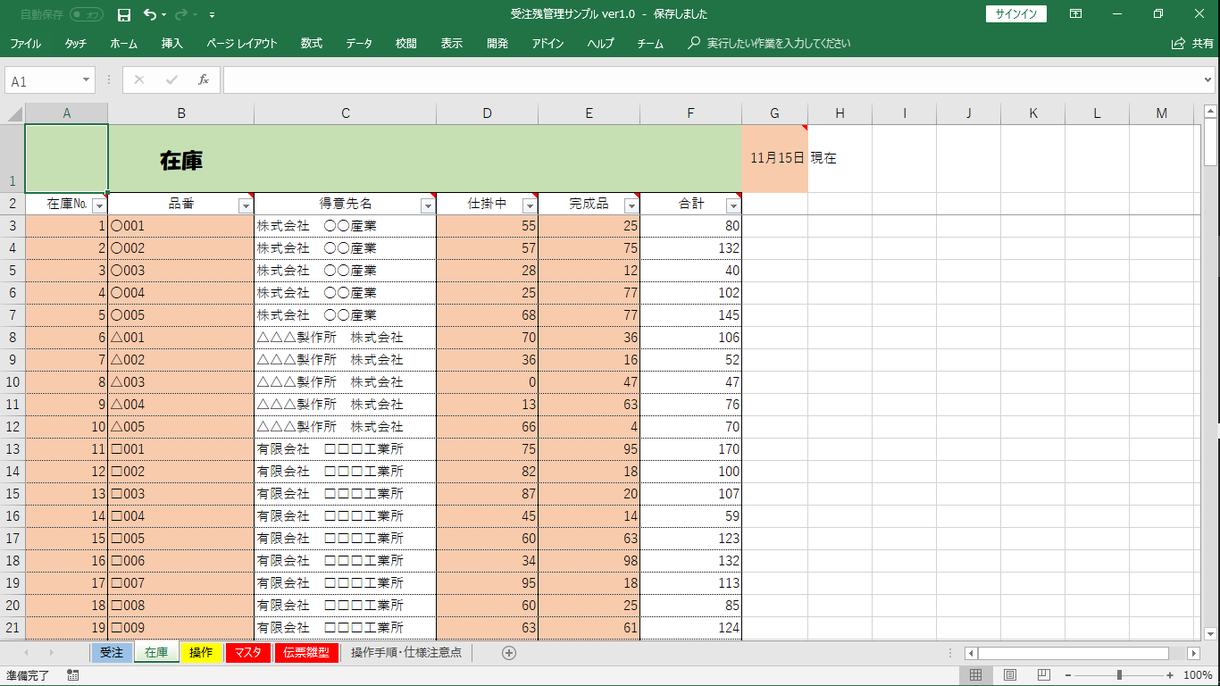
Task: Switch to Page Break Preview icon
Action: [x=1044, y=676]
